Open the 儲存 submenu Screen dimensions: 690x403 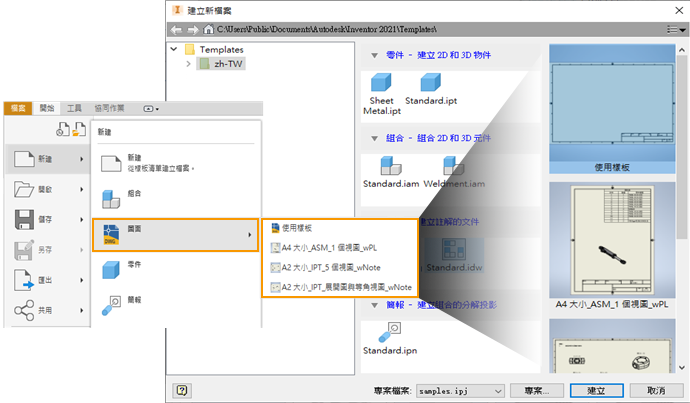coord(48,220)
